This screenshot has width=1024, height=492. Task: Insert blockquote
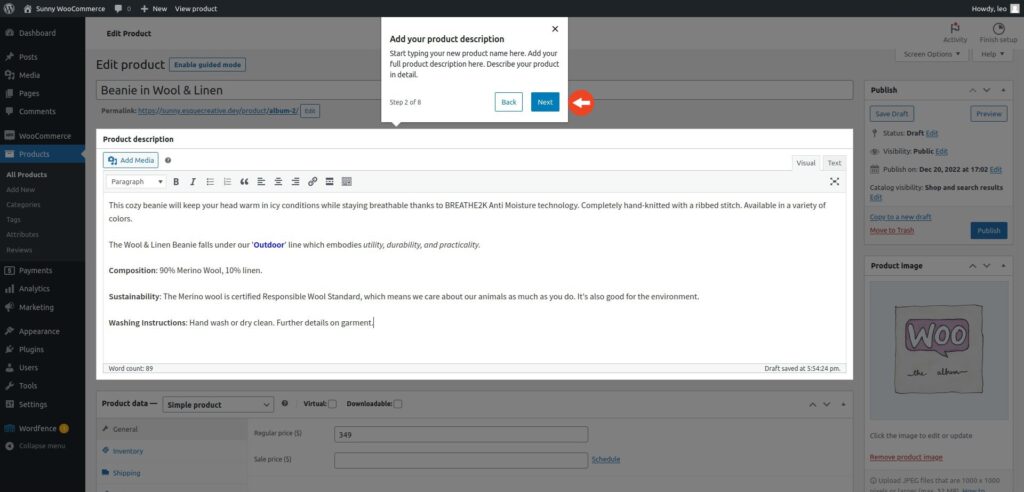tap(244, 182)
